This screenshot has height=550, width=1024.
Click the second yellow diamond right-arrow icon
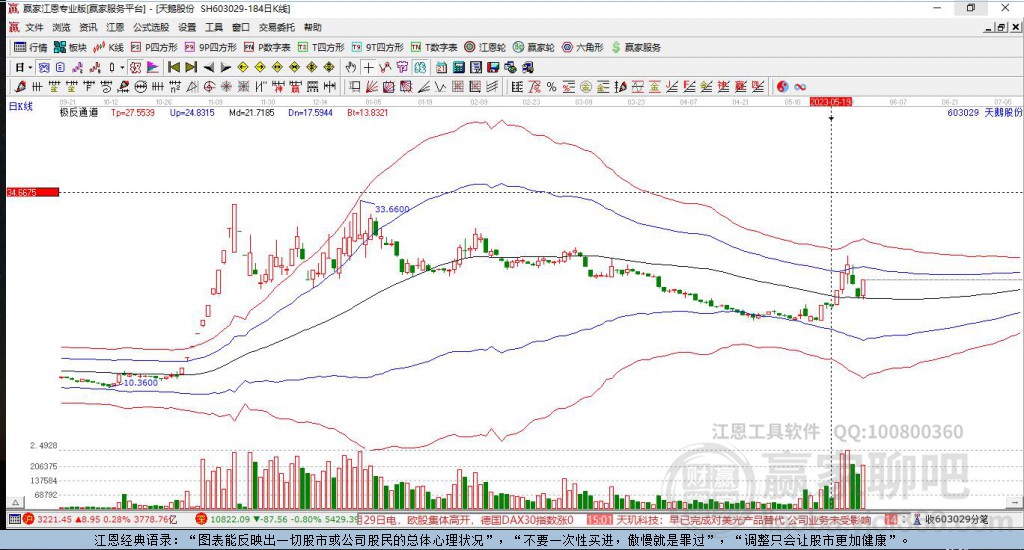click(x=260, y=67)
